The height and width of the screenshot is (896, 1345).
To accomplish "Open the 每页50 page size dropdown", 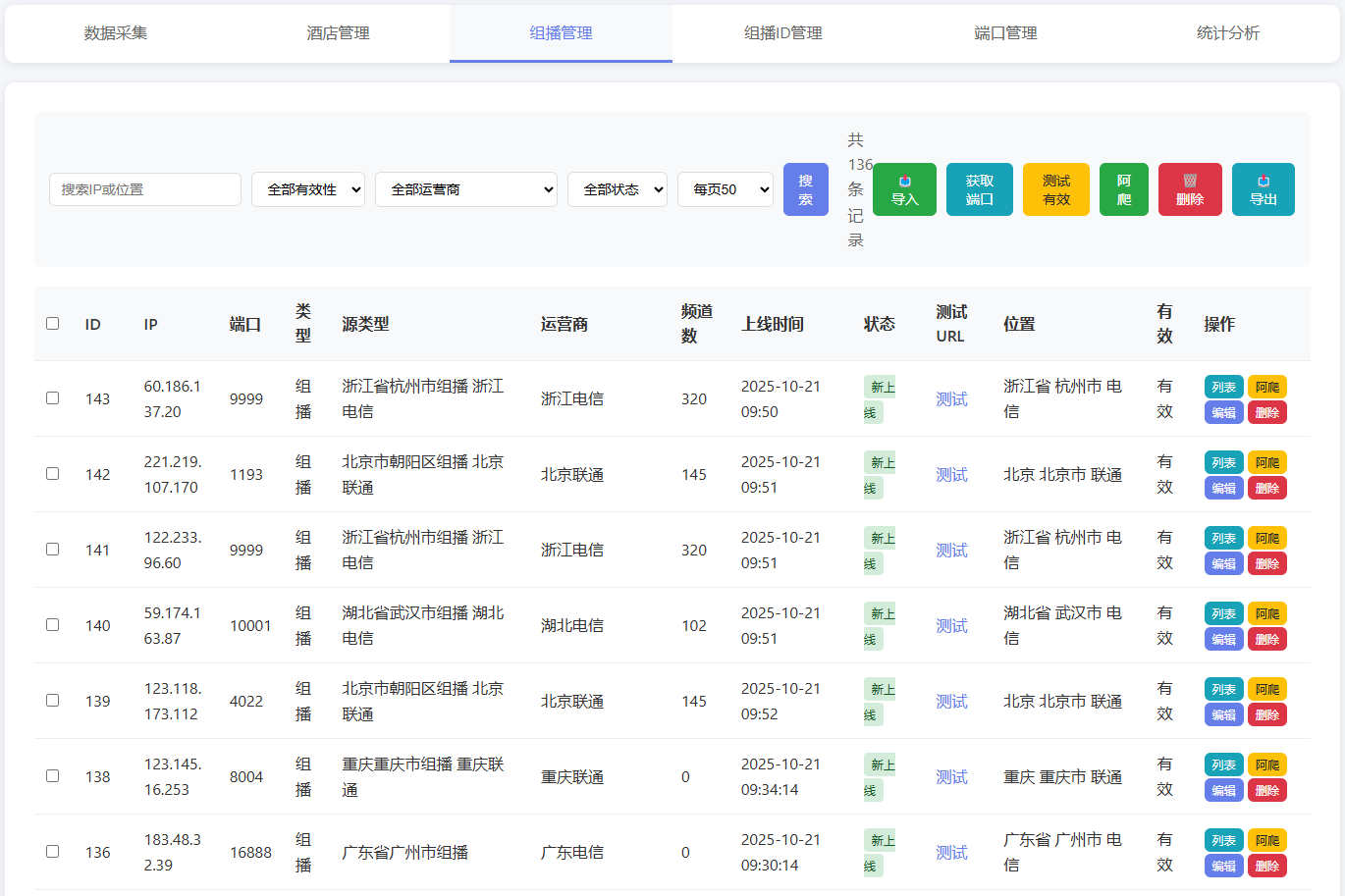I will tap(725, 189).
